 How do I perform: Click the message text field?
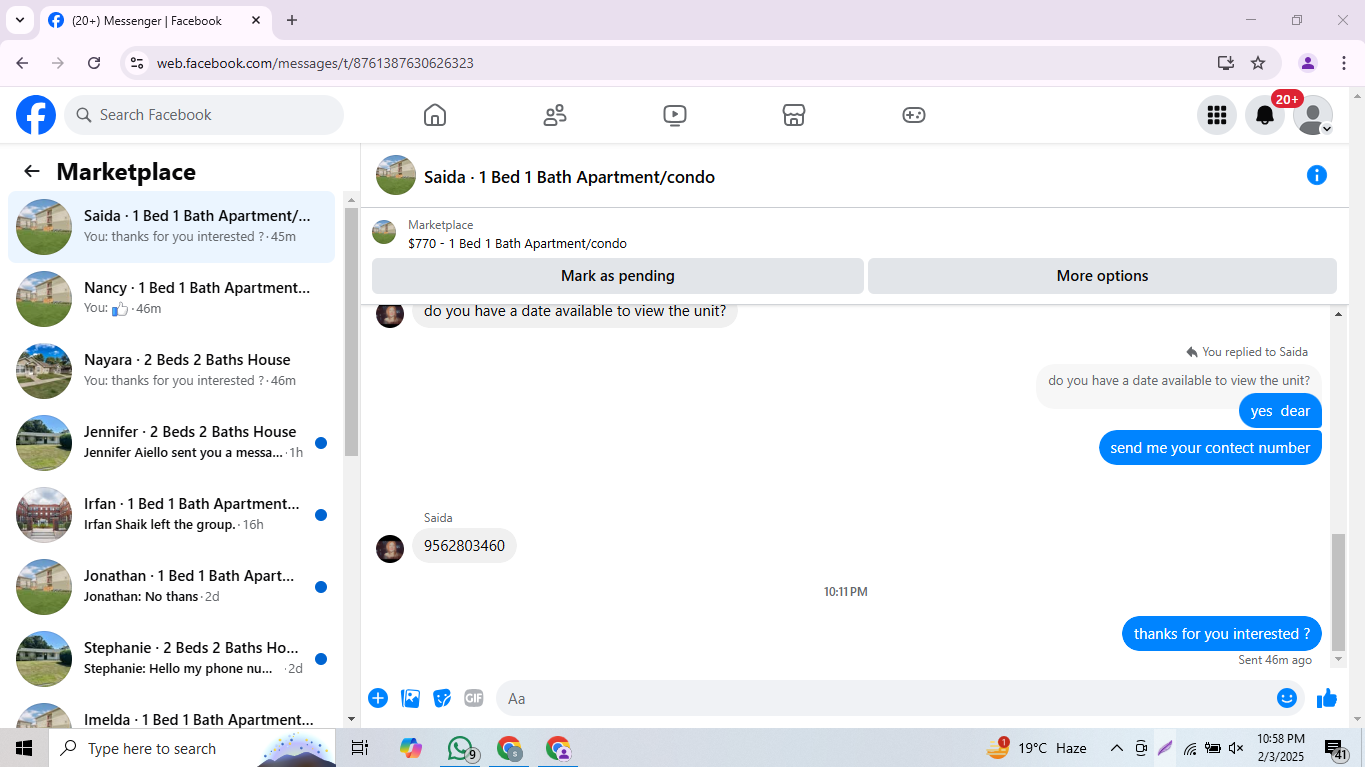[885, 698]
